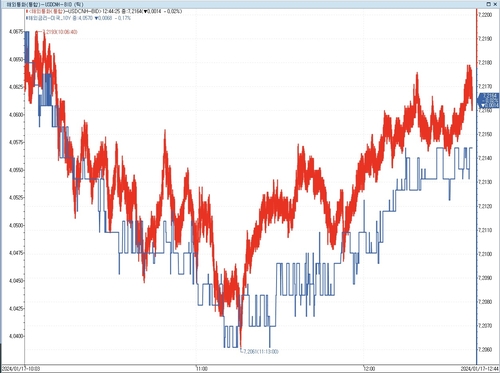Screen dimensions: 500x373
Task: Click right axis value 7.2060
Action: tap(485, 350)
